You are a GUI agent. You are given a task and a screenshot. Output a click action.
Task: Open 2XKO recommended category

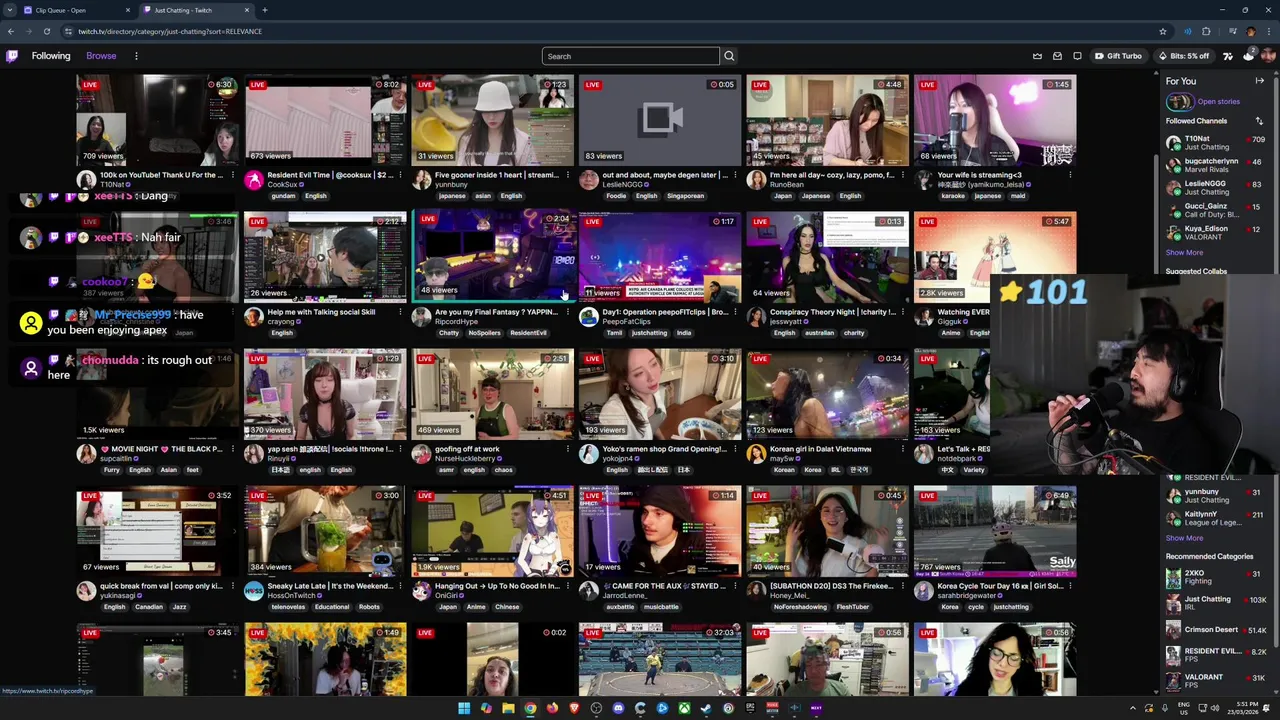pos(1215,577)
